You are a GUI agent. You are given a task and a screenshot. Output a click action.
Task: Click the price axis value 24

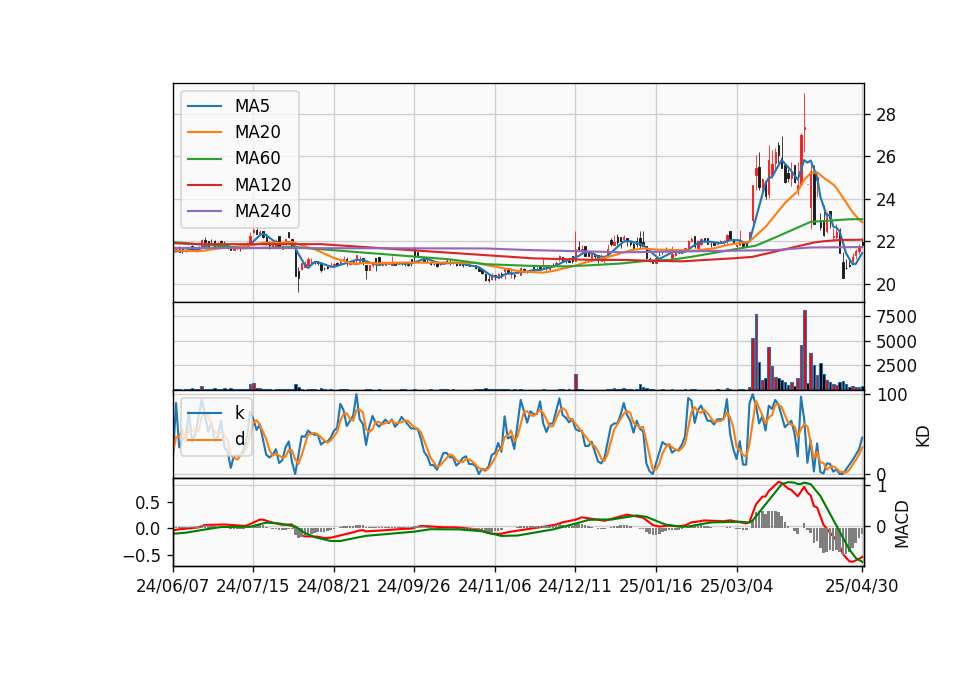[886, 200]
